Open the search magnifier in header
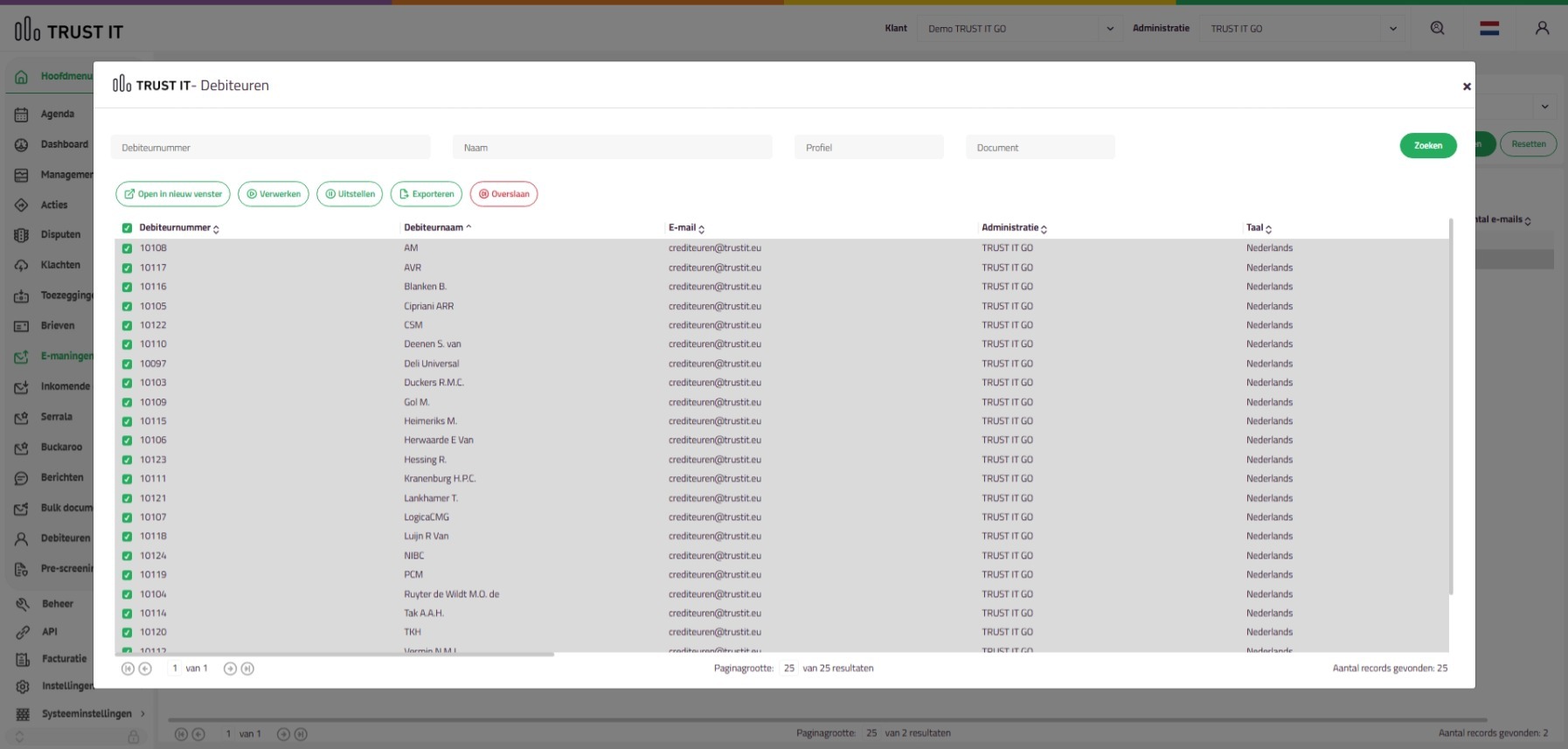The width and height of the screenshot is (1568, 749). point(1437,29)
